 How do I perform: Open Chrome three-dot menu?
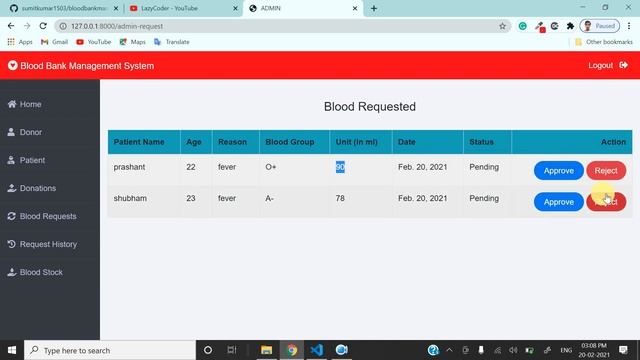point(629,26)
